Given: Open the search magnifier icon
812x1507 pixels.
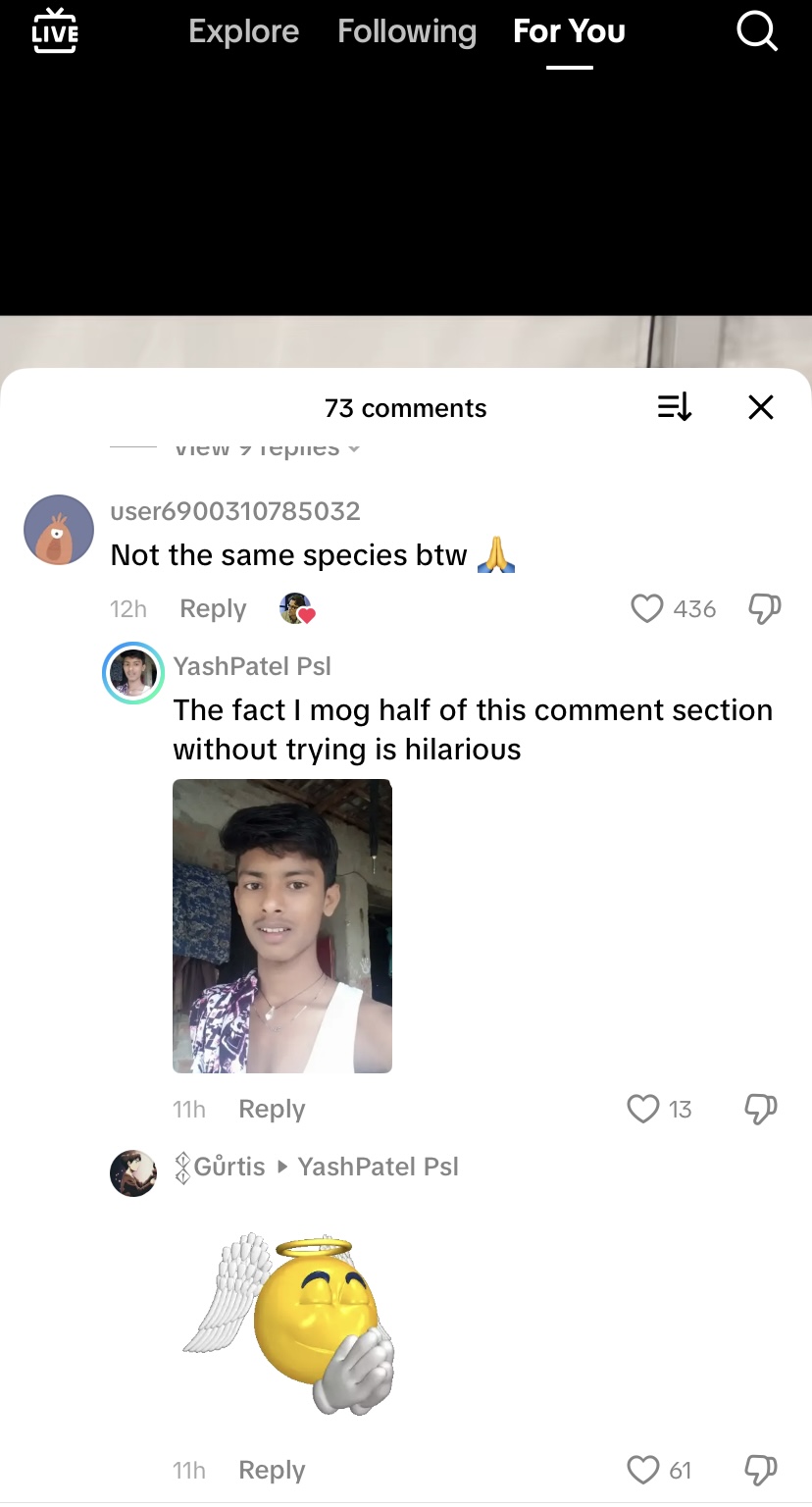Looking at the screenshot, I should 756,31.
